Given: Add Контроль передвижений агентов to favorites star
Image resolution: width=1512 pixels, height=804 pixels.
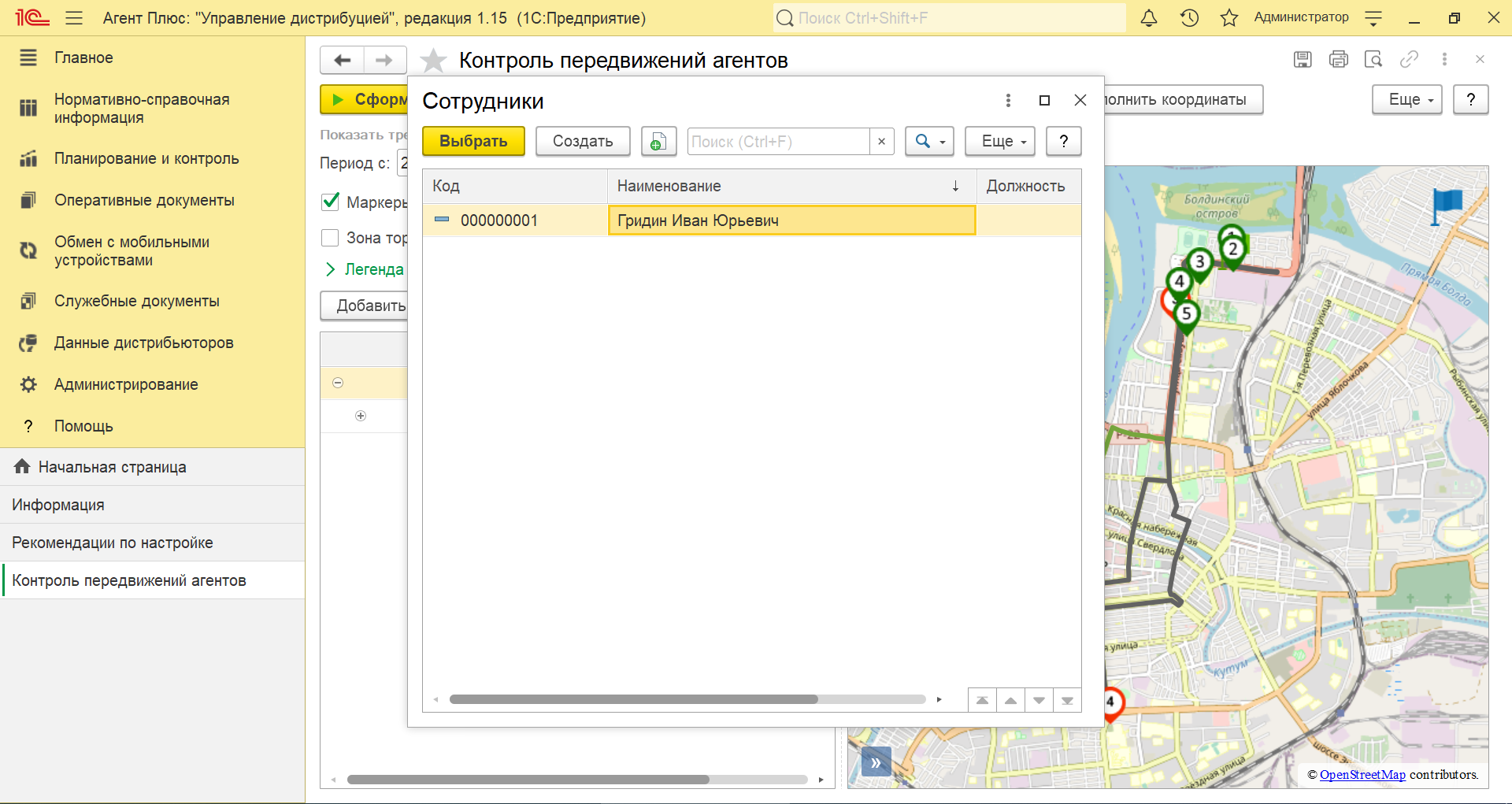Looking at the screenshot, I should [x=433, y=60].
